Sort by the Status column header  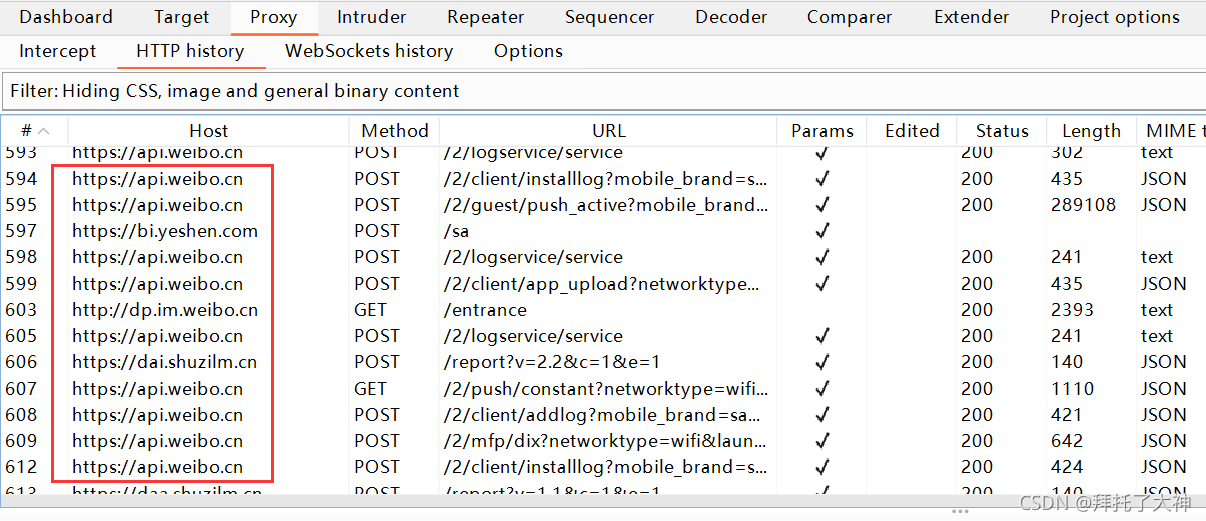1002,131
